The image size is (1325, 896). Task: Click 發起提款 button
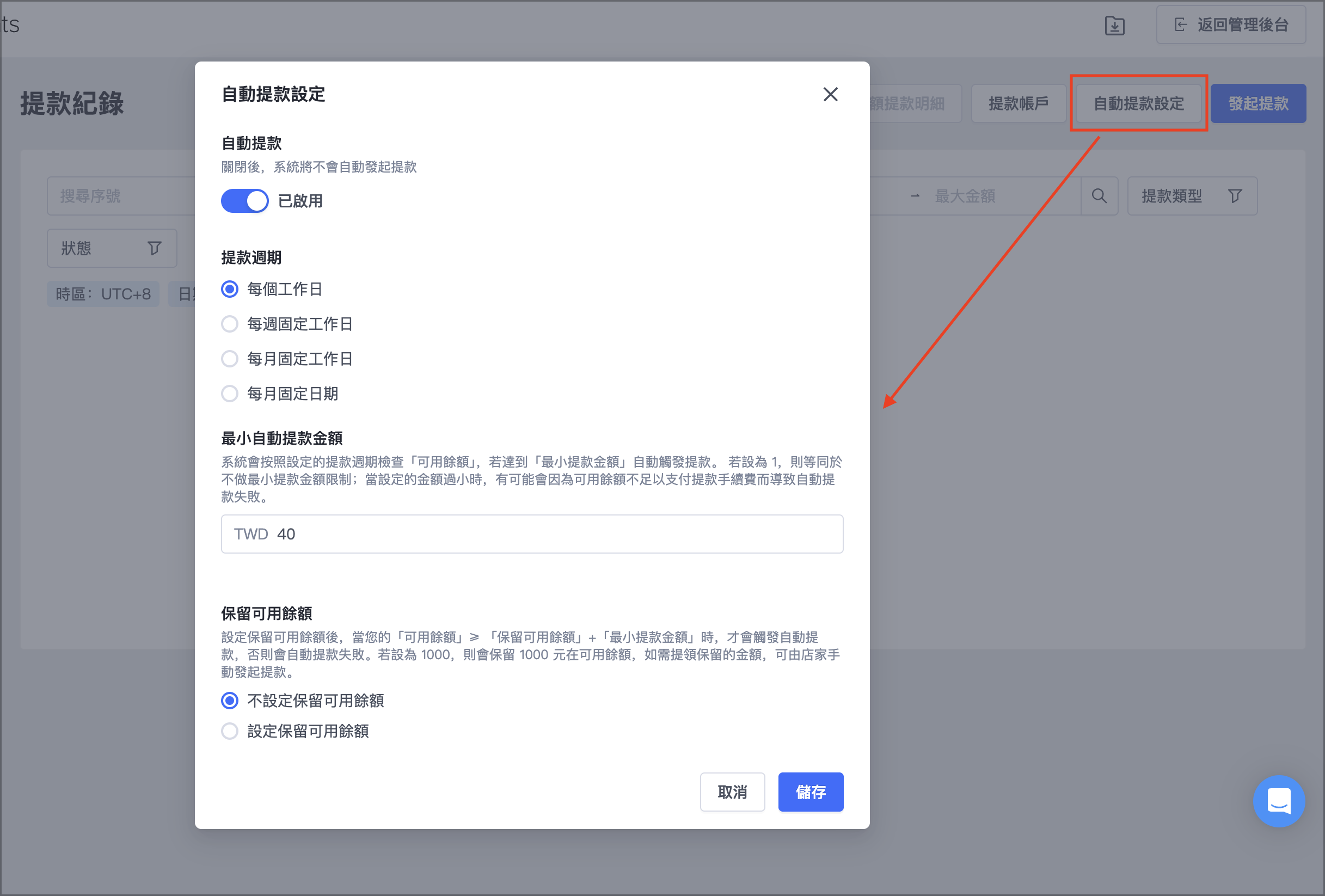1258,103
